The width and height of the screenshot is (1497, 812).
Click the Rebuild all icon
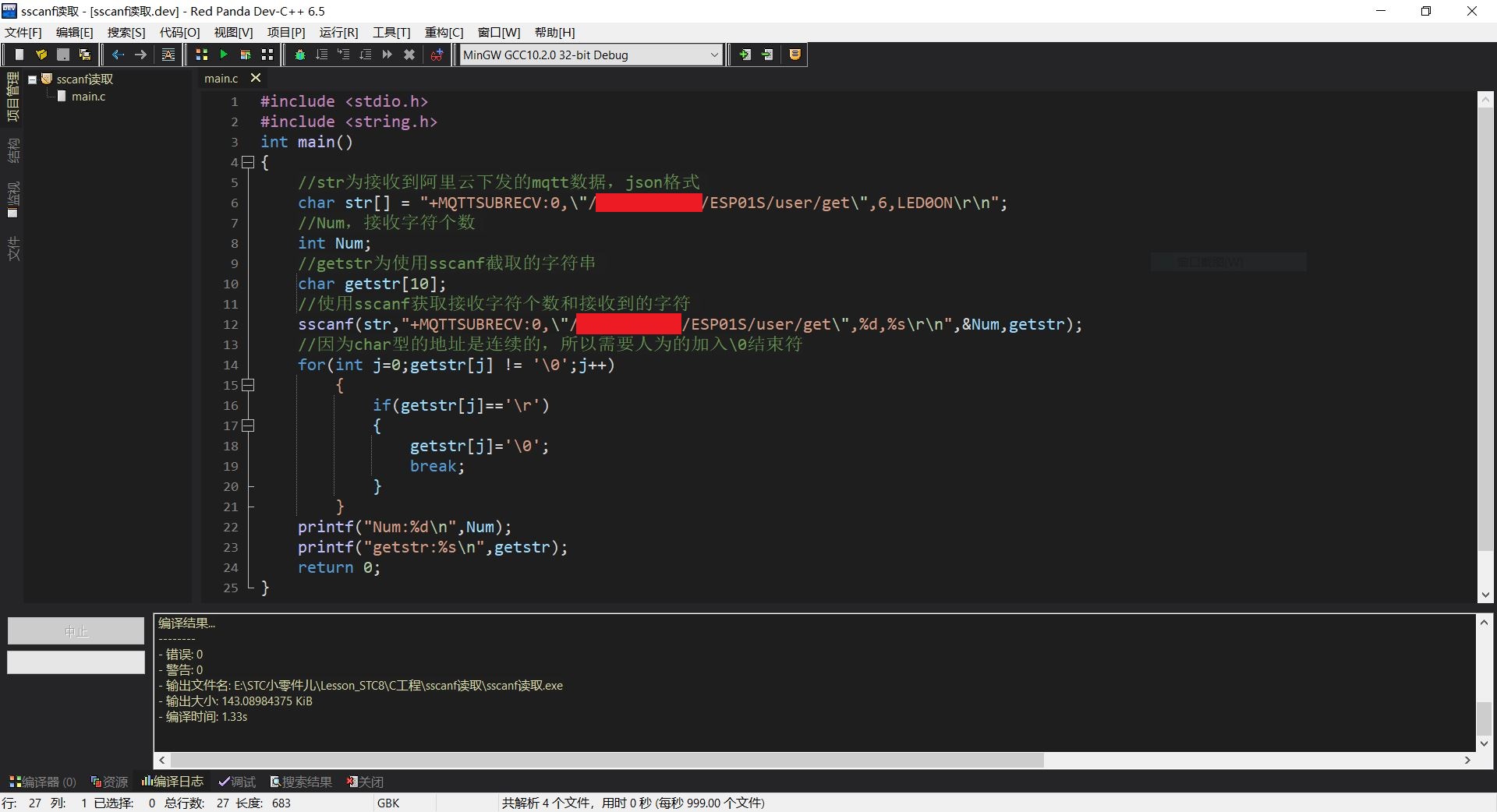click(x=267, y=55)
